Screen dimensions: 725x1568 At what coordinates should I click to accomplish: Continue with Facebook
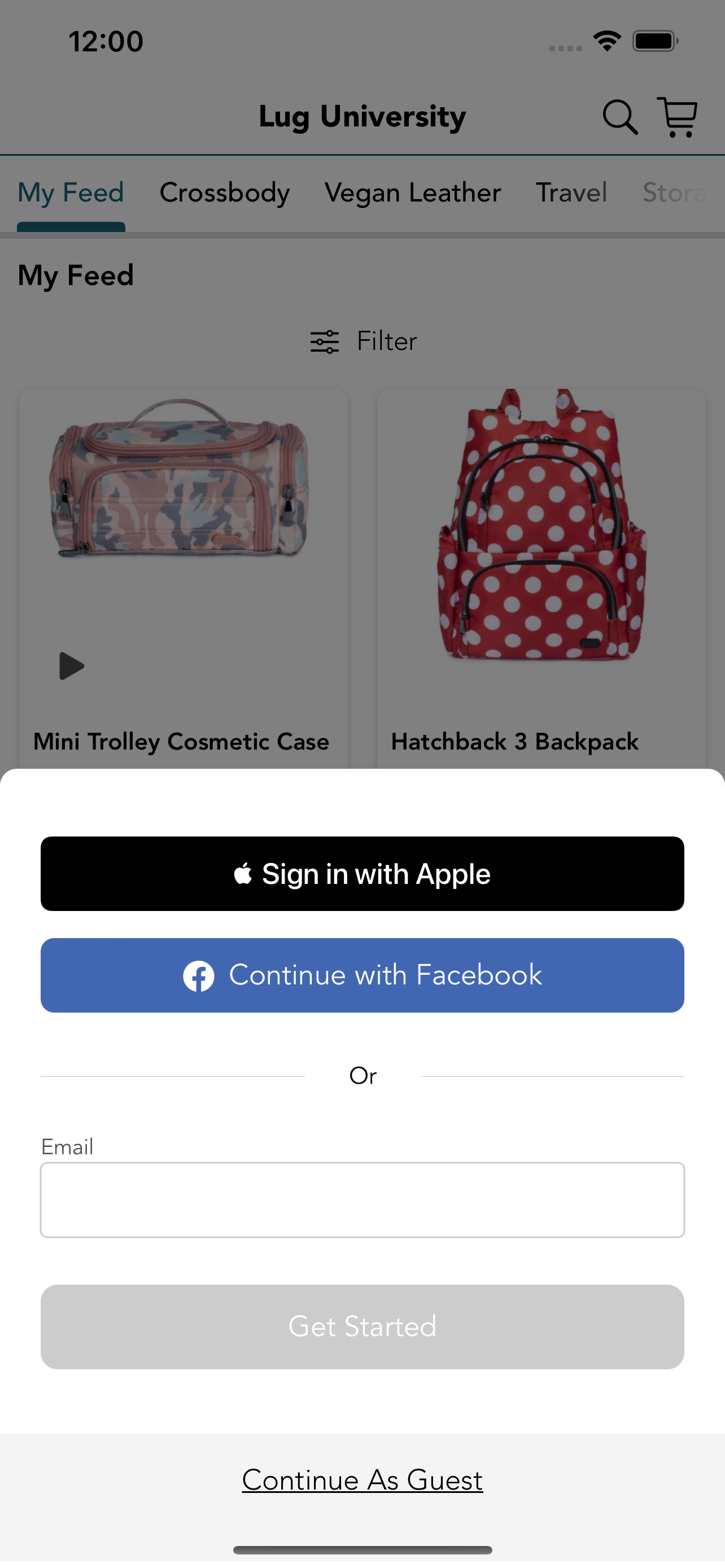pyautogui.click(x=362, y=975)
